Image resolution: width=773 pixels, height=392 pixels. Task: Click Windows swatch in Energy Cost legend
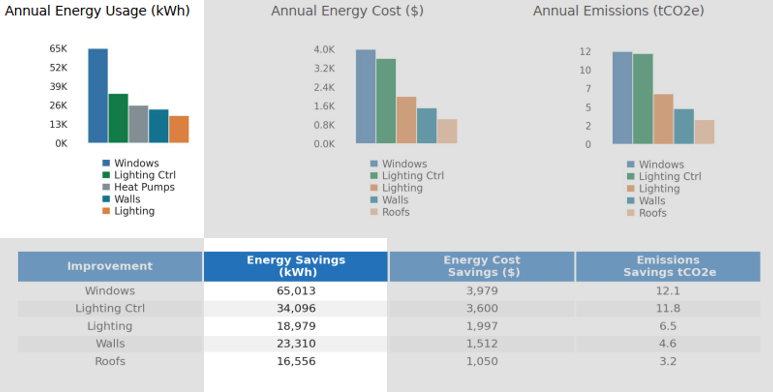point(374,164)
